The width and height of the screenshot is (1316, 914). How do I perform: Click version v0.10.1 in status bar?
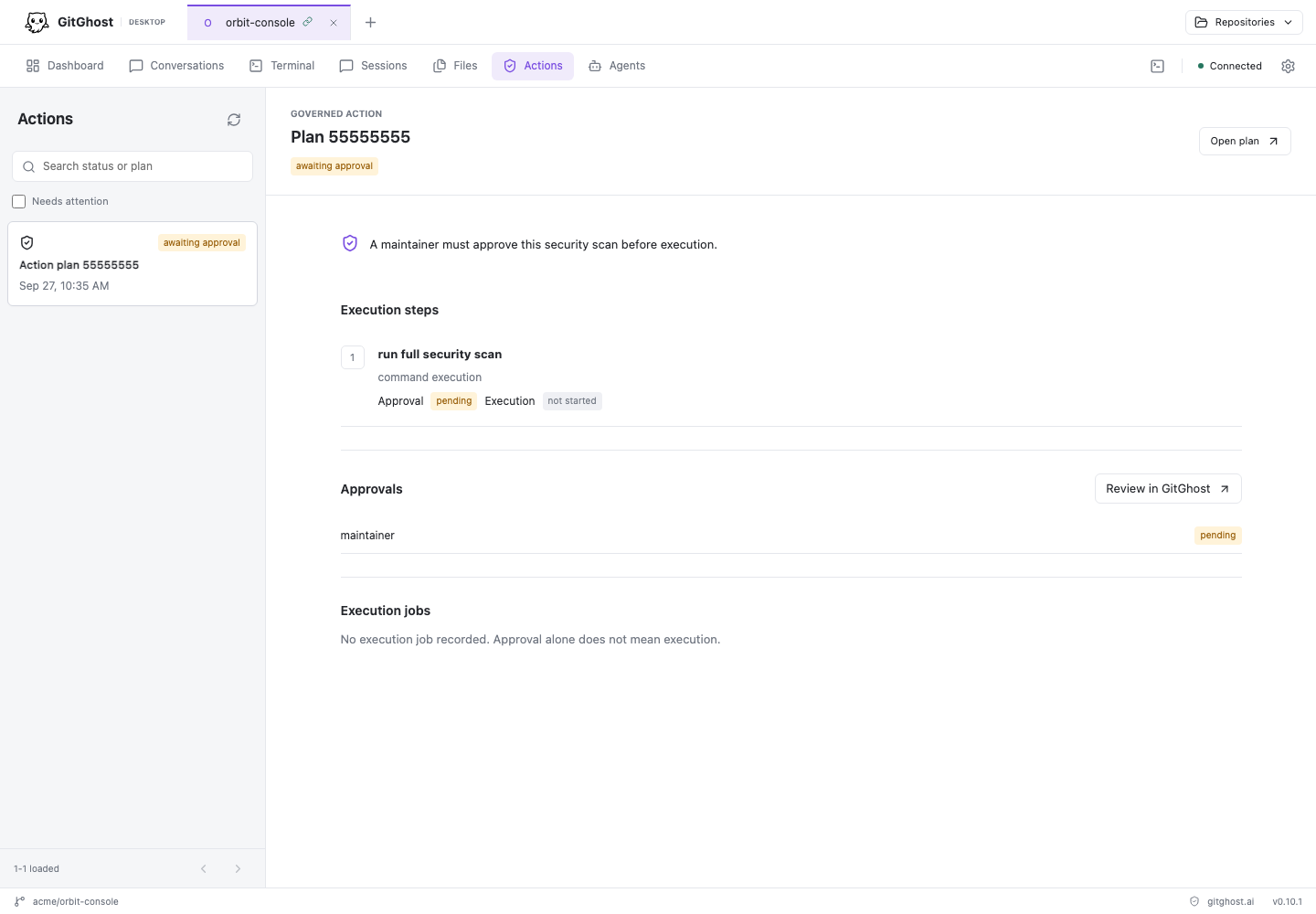coord(1288,901)
